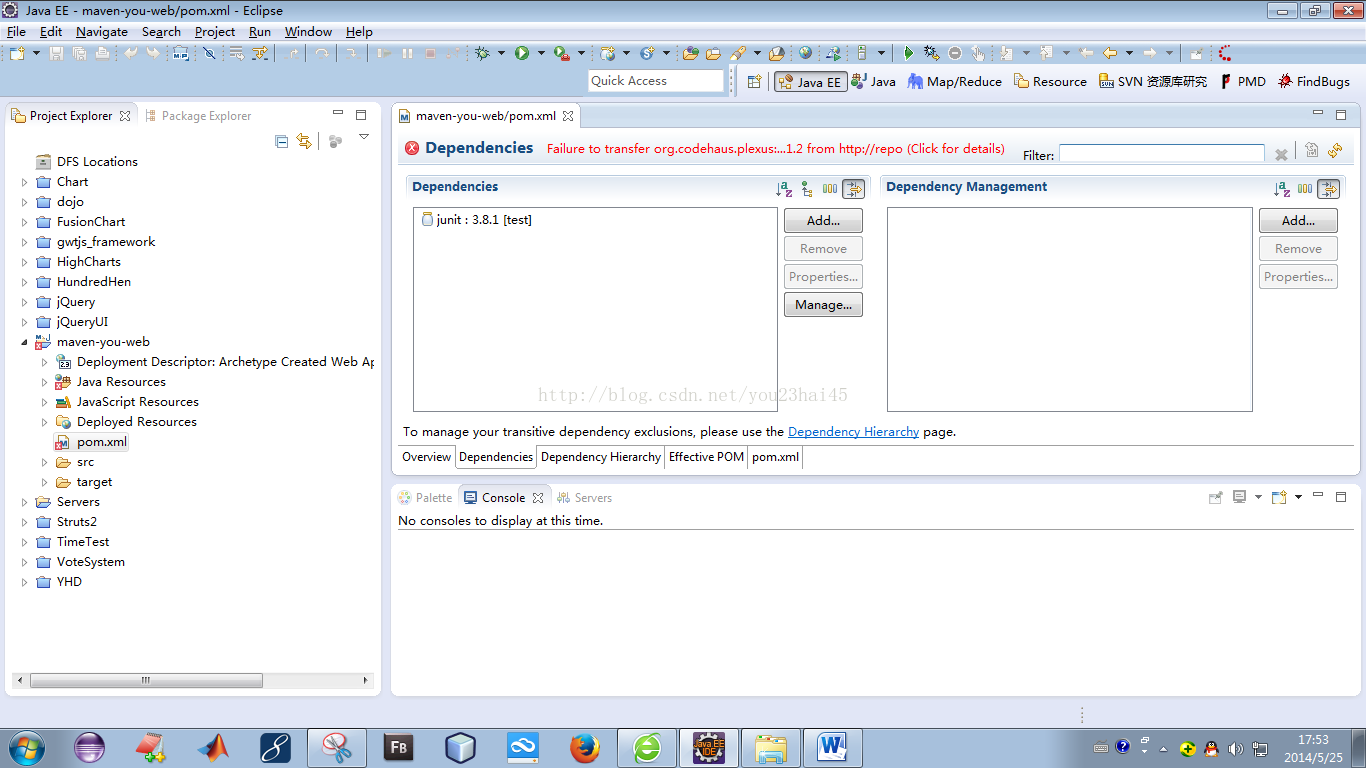Expand the Java Resources node
Image resolution: width=1366 pixels, height=768 pixels.
[x=45, y=382]
